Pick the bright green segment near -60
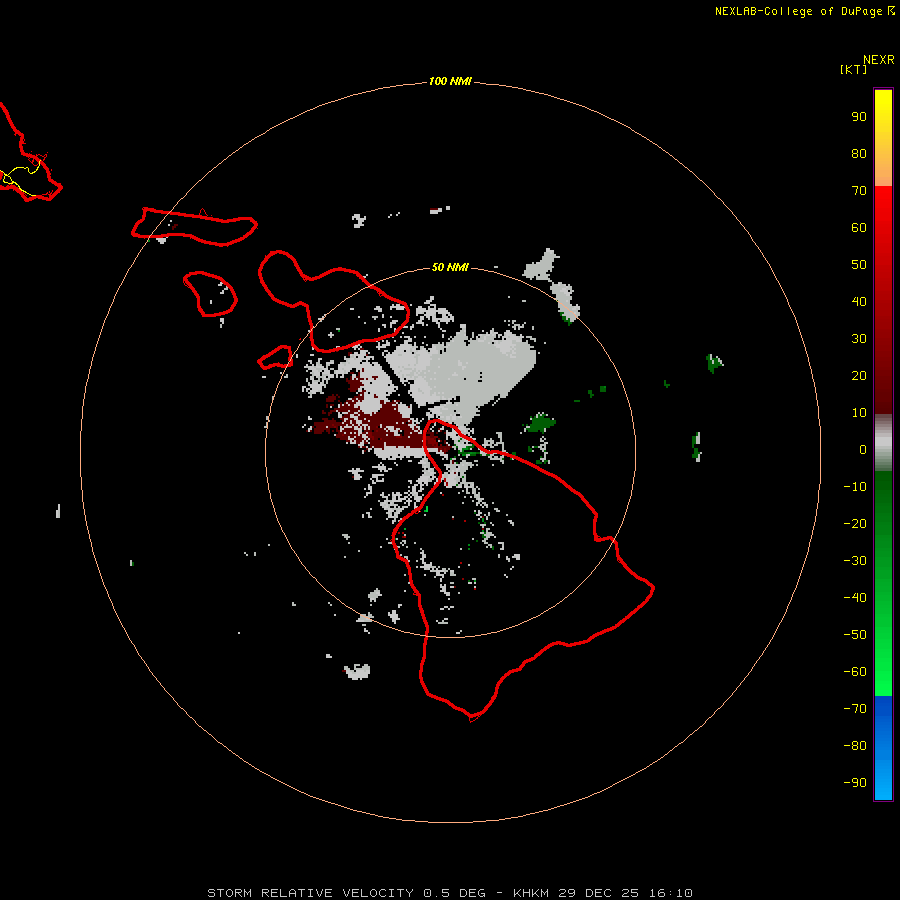 (x=883, y=672)
